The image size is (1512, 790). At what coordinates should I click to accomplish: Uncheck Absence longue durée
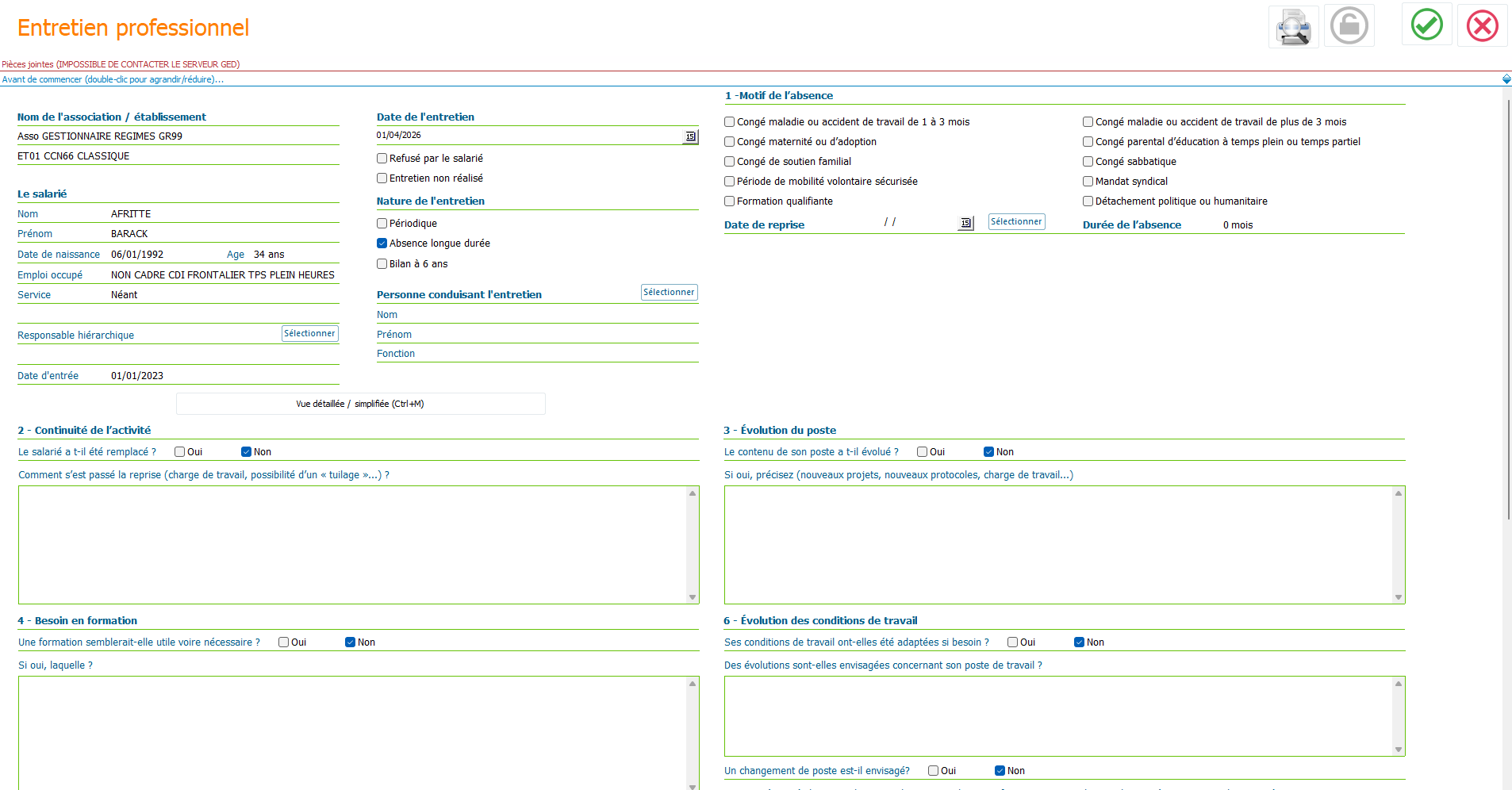(382, 244)
